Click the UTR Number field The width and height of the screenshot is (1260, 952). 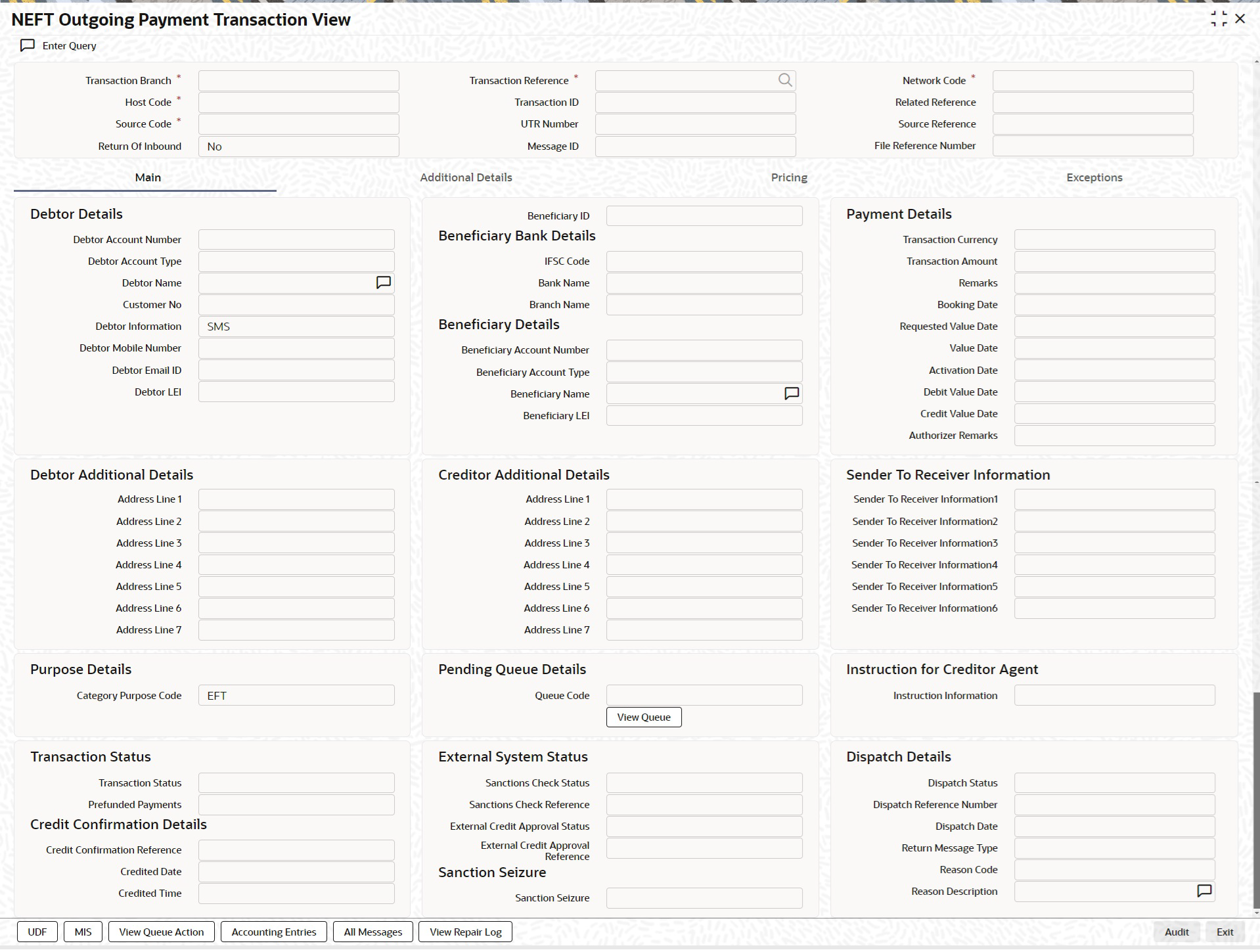[695, 124]
